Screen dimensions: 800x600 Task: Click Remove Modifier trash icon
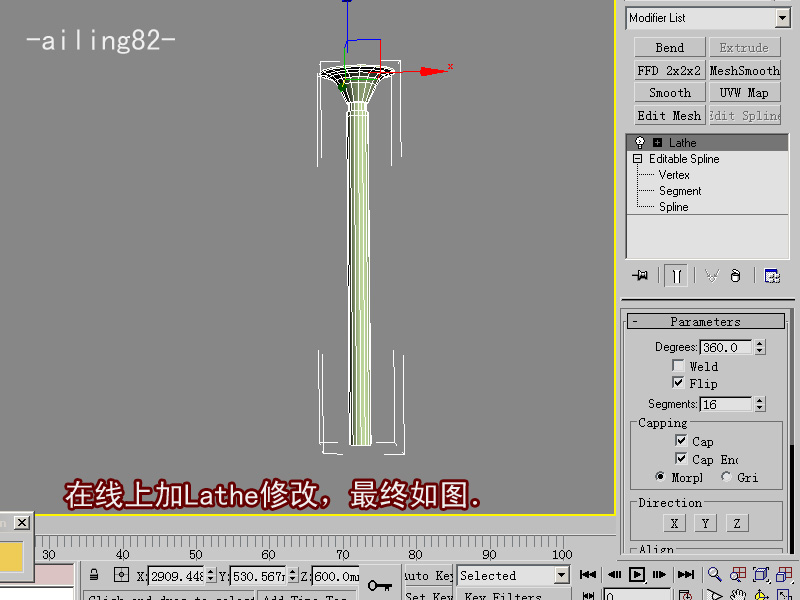(x=735, y=276)
